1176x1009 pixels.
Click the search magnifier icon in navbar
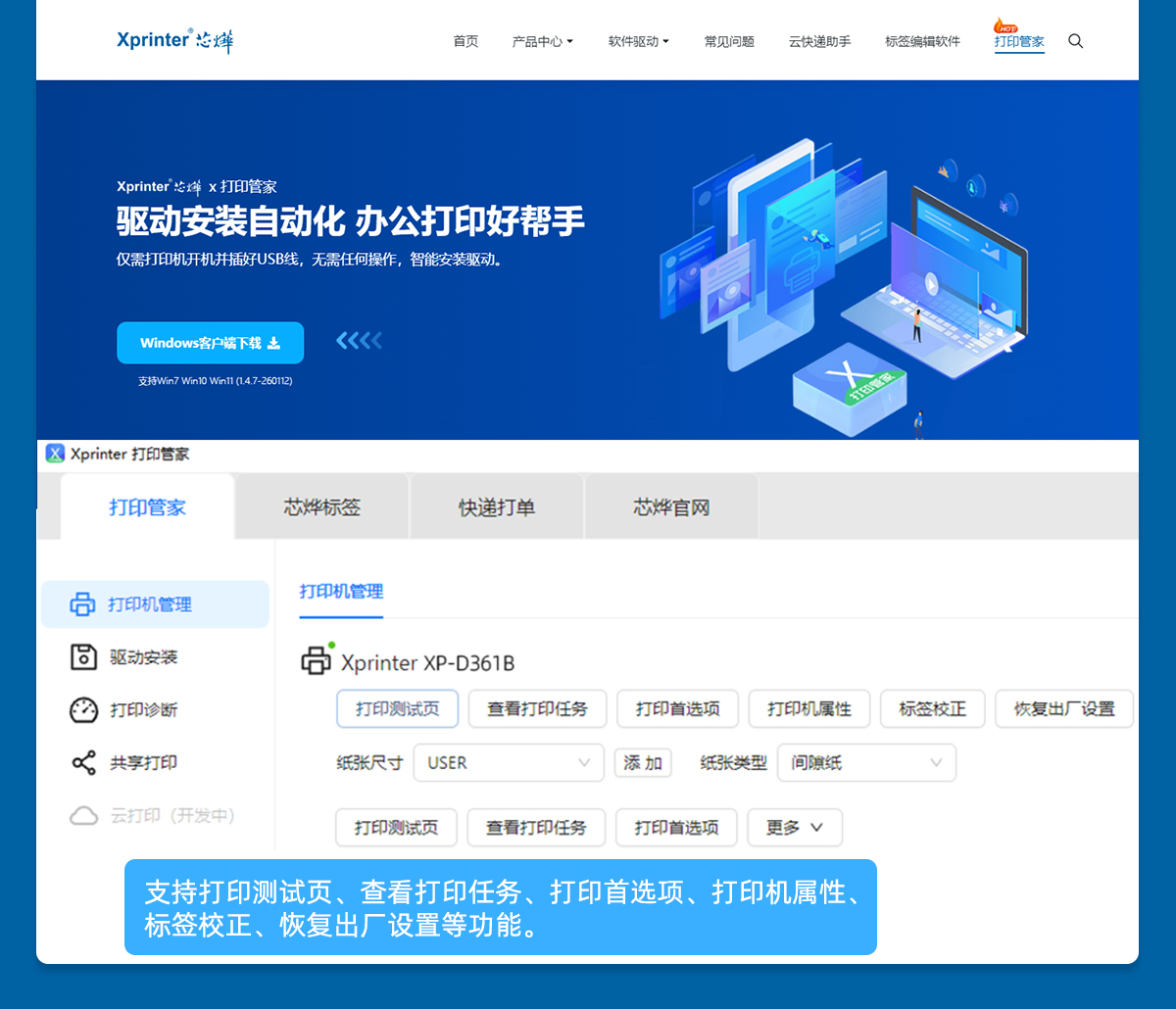tap(1075, 41)
